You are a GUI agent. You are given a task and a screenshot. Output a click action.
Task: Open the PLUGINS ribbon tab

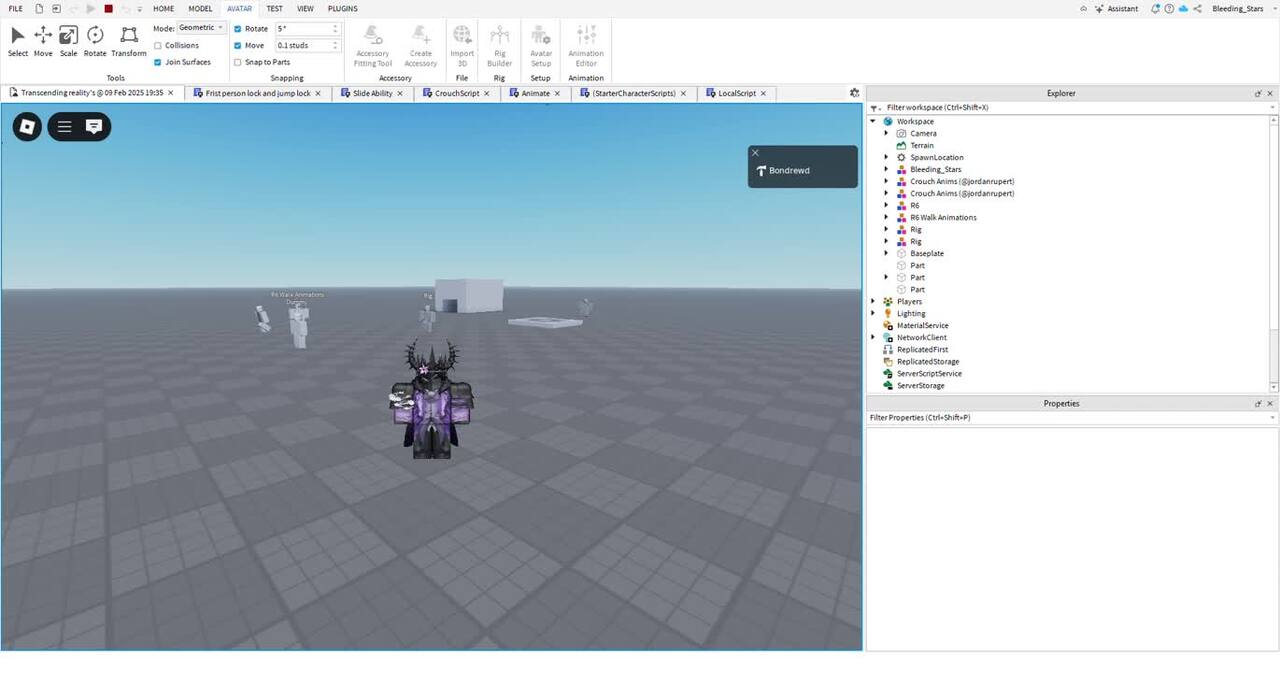point(343,9)
